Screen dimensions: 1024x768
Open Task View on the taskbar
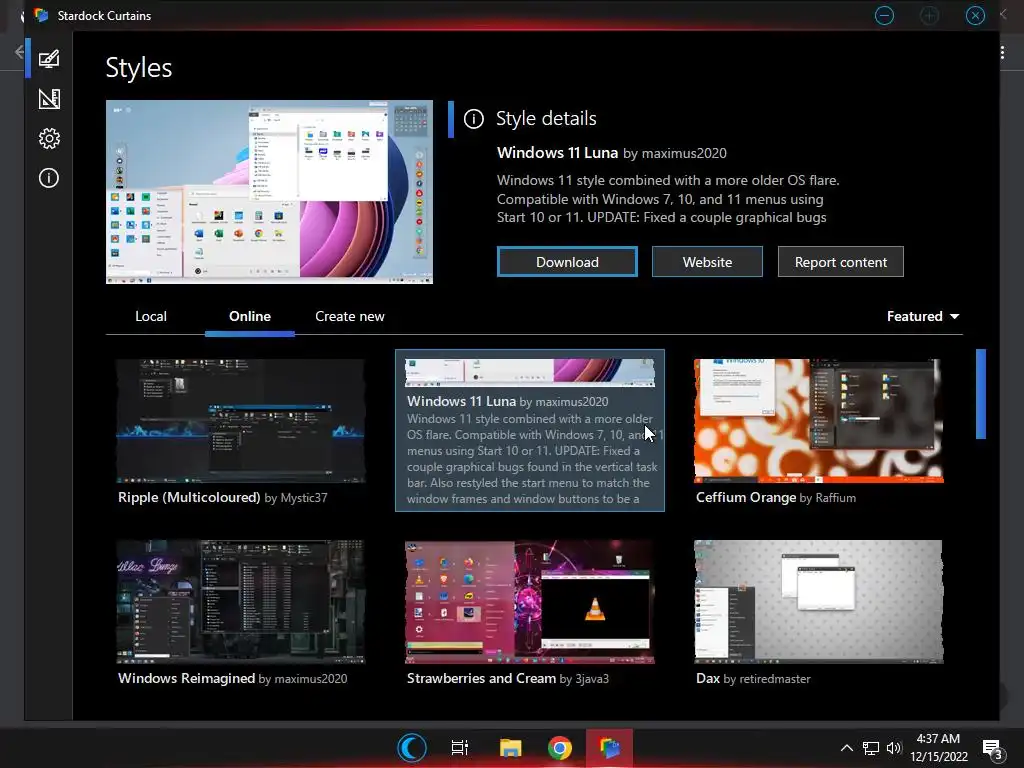[x=460, y=748]
